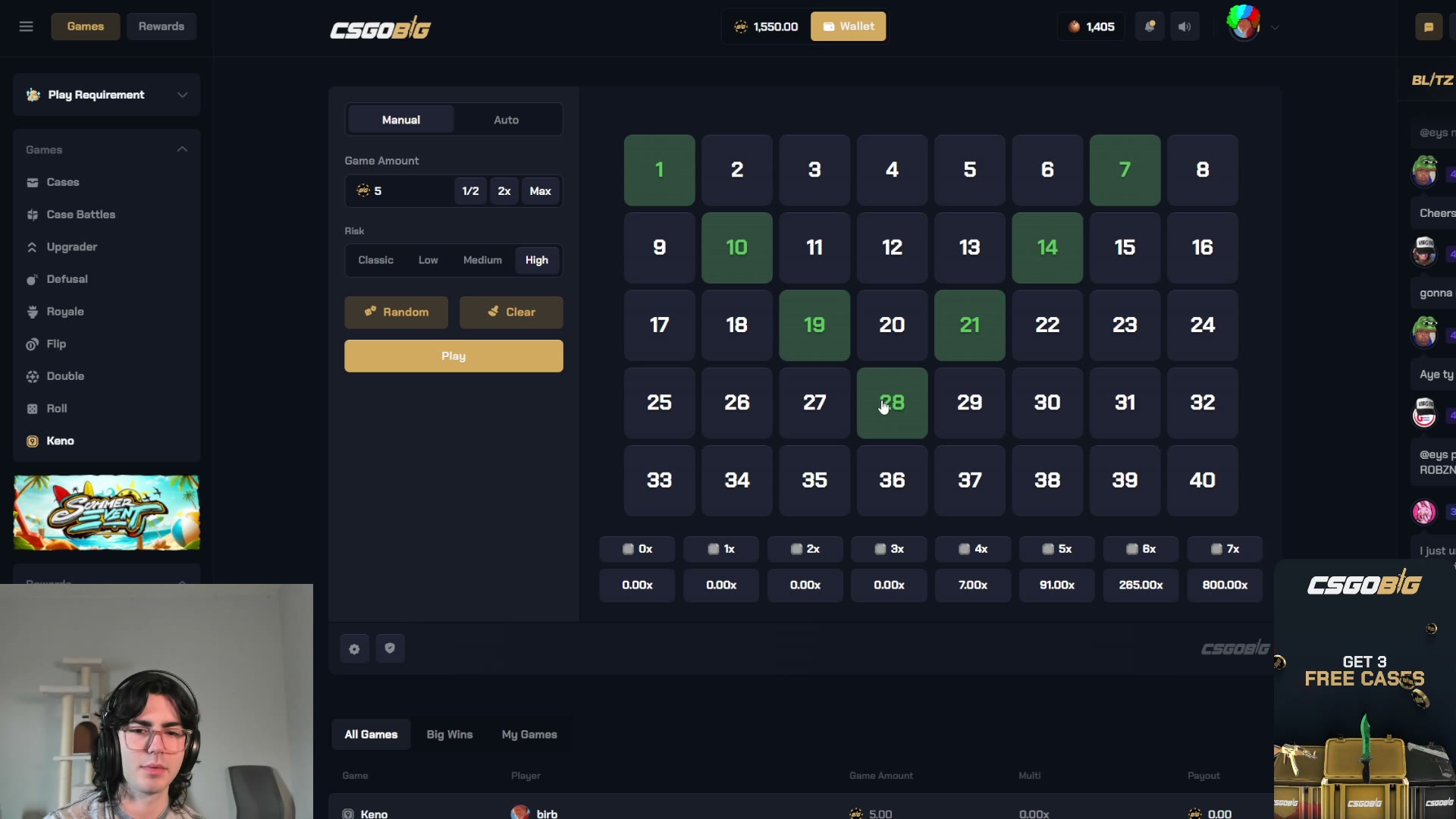Switch to the Auto tab

coord(507,120)
